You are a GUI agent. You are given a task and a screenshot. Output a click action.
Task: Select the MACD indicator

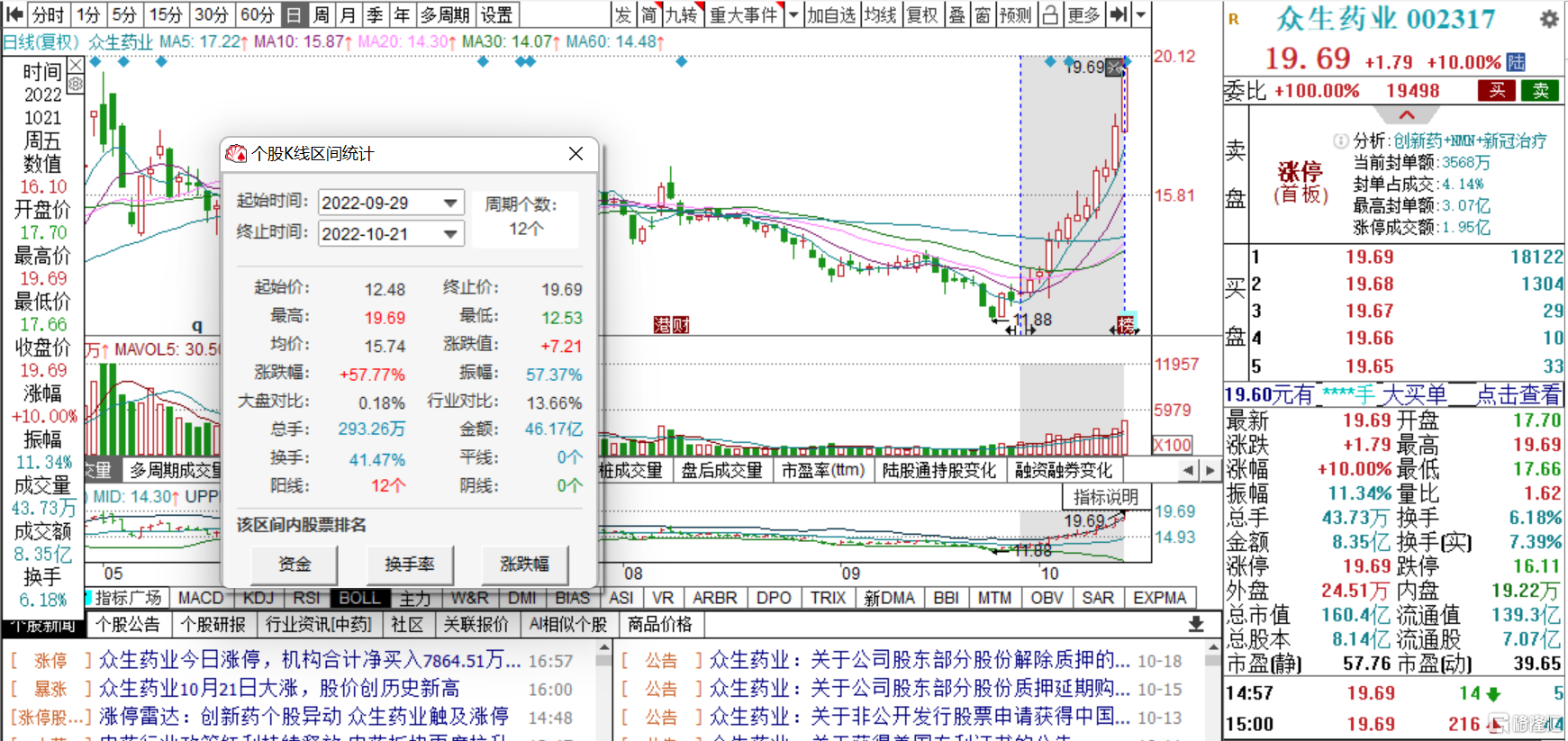[x=201, y=598]
